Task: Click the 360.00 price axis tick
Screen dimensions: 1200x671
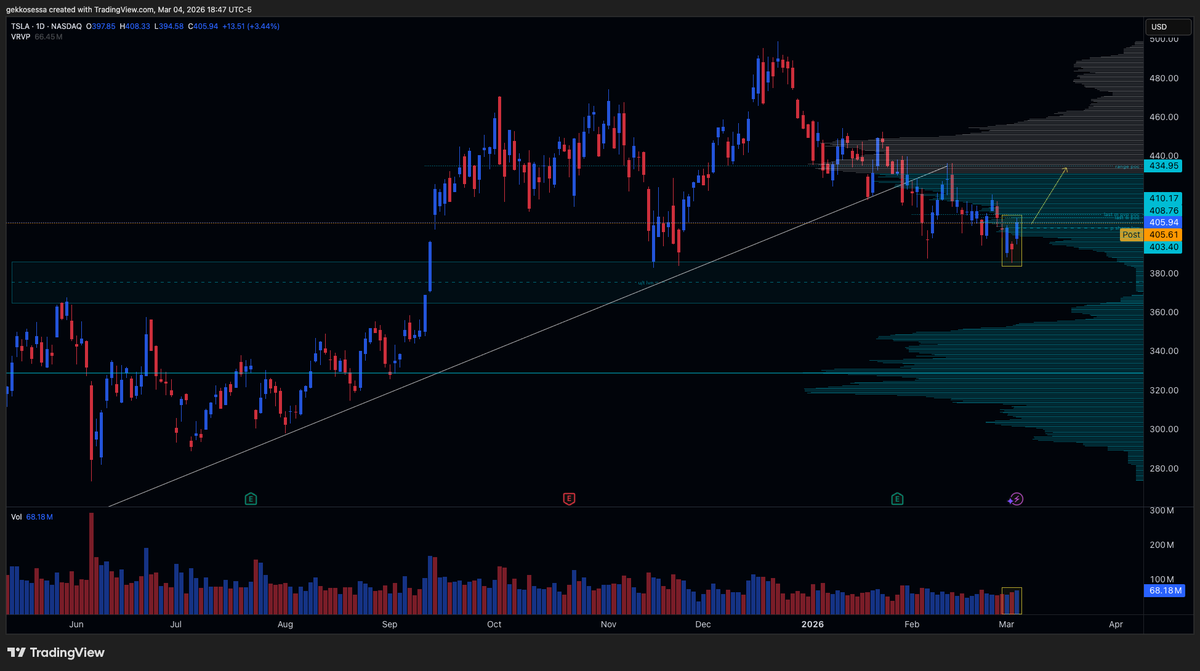Action: coord(1164,312)
